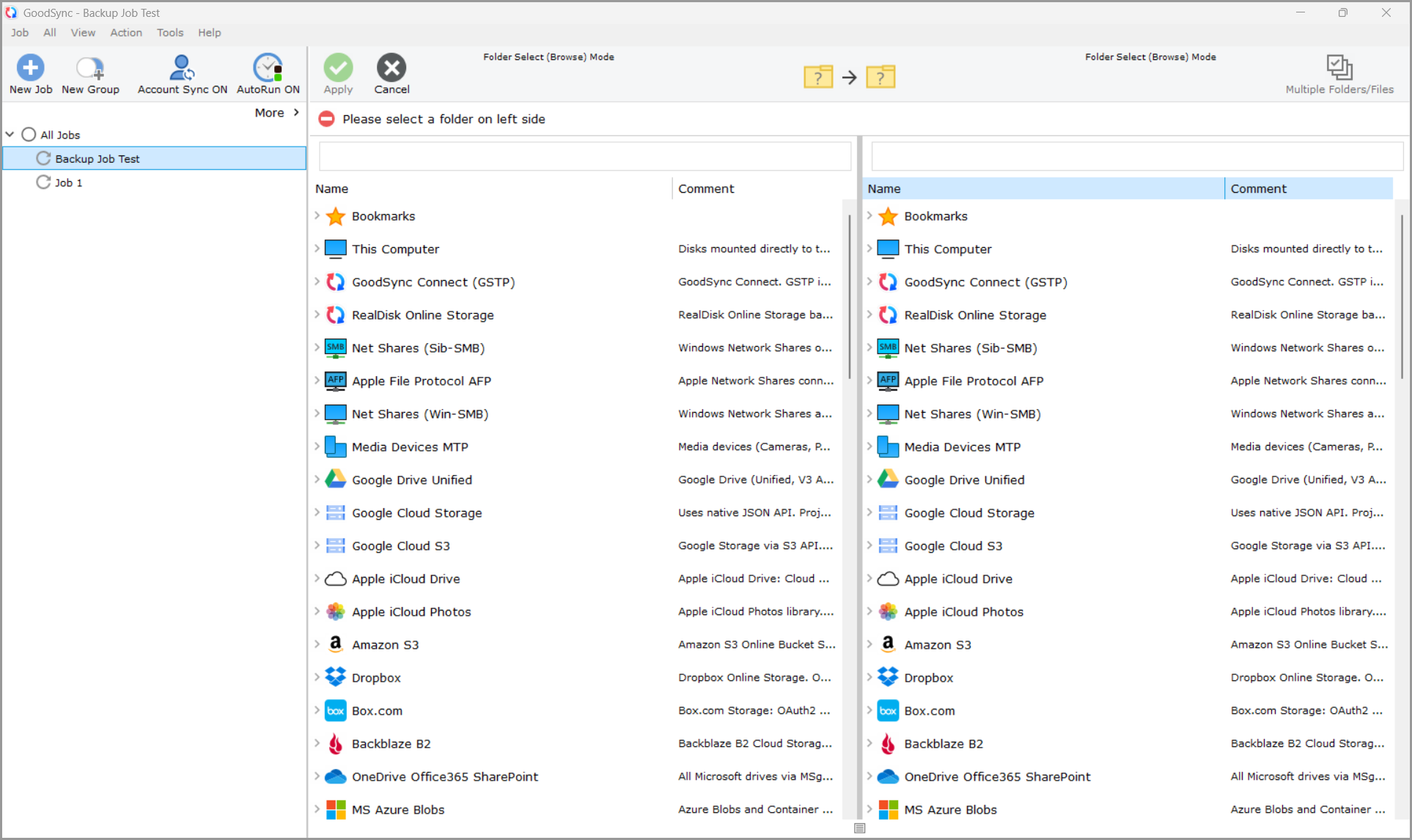This screenshot has height=840, width=1412.
Task: Toggle AutoRun ON clock icon
Action: [268, 67]
